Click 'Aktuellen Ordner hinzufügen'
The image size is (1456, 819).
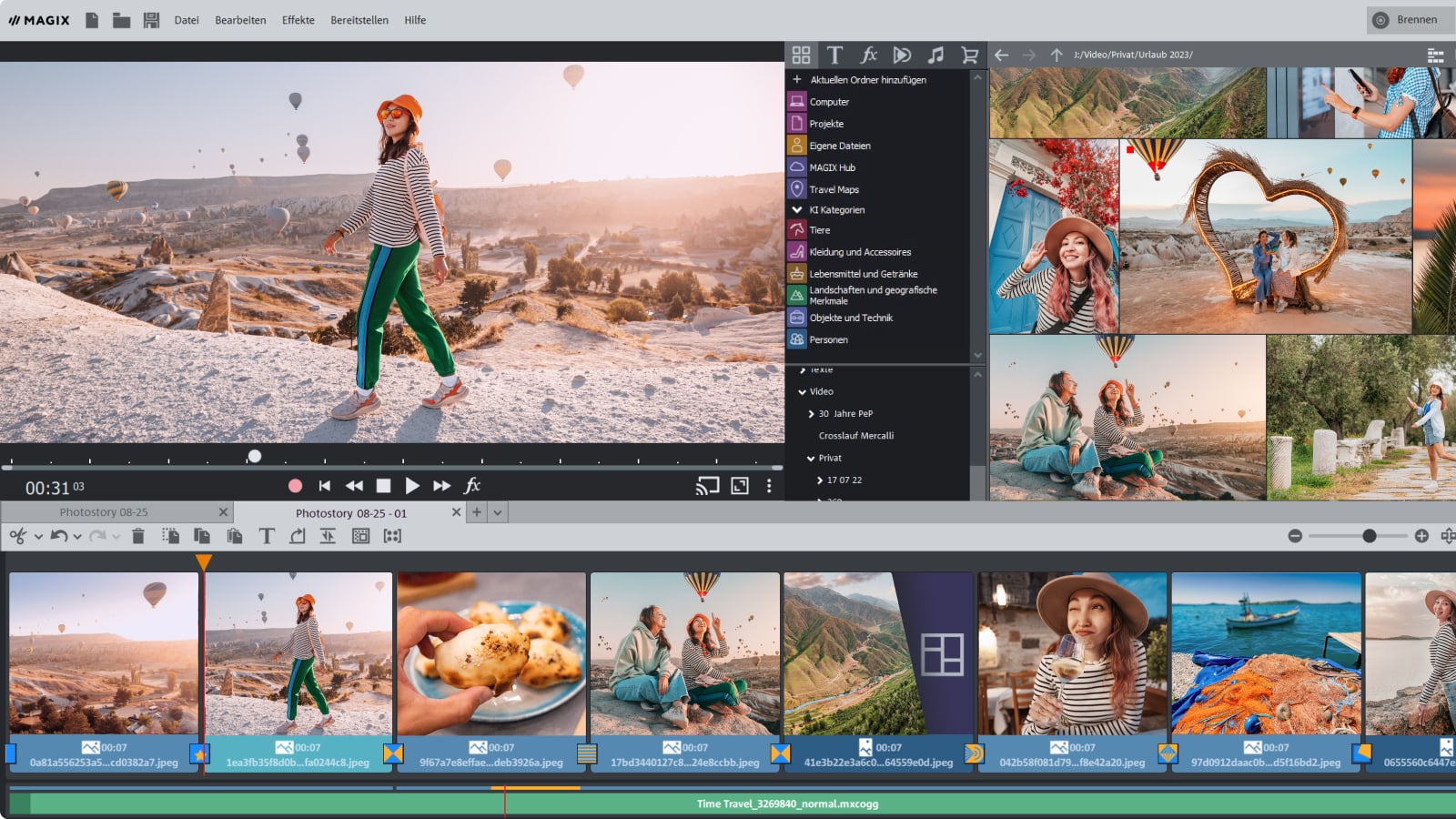[867, 80]
